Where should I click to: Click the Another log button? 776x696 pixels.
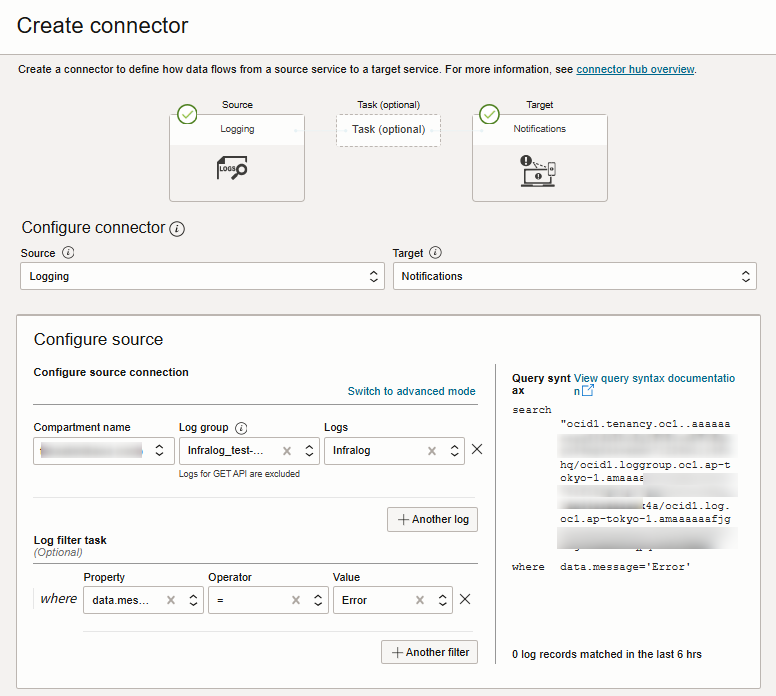pyautogui.click(x=432, y=520)
